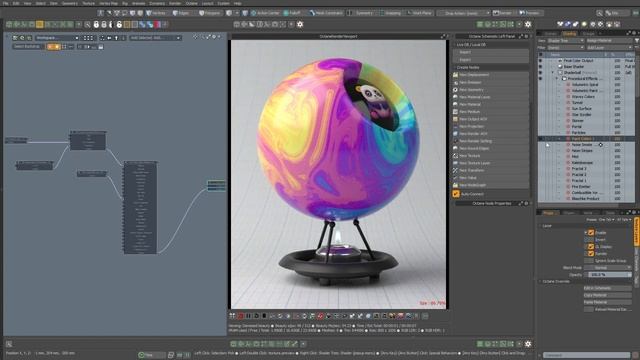Click the Assign Material button

(609, 41)
